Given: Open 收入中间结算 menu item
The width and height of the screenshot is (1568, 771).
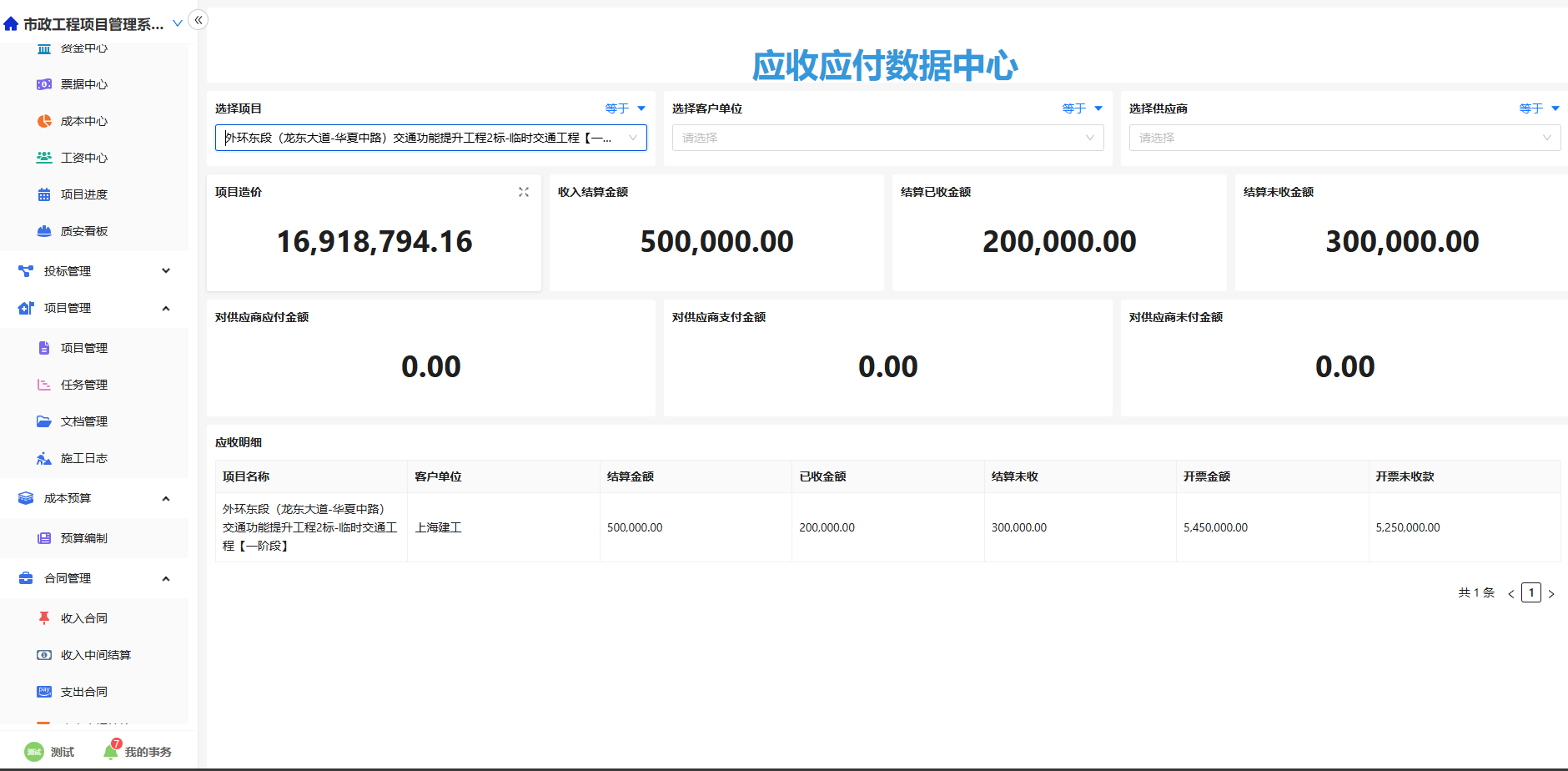Looking at the screenshot, I should click(x=95, y=655).
